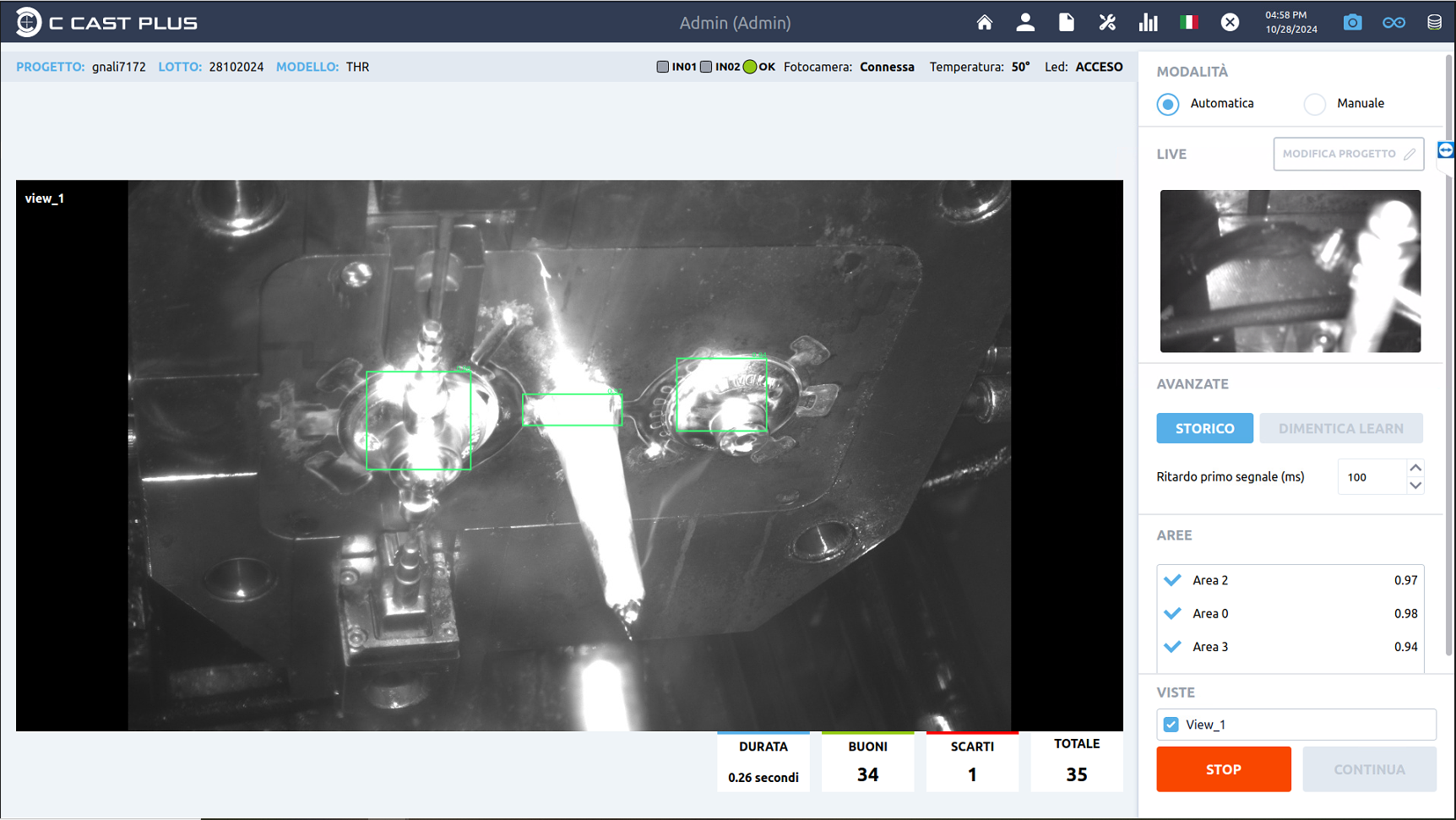Select the Automatica mode radio button
The height and width of the screenshot is (820, 1456).
click(x=1167, y=104)
